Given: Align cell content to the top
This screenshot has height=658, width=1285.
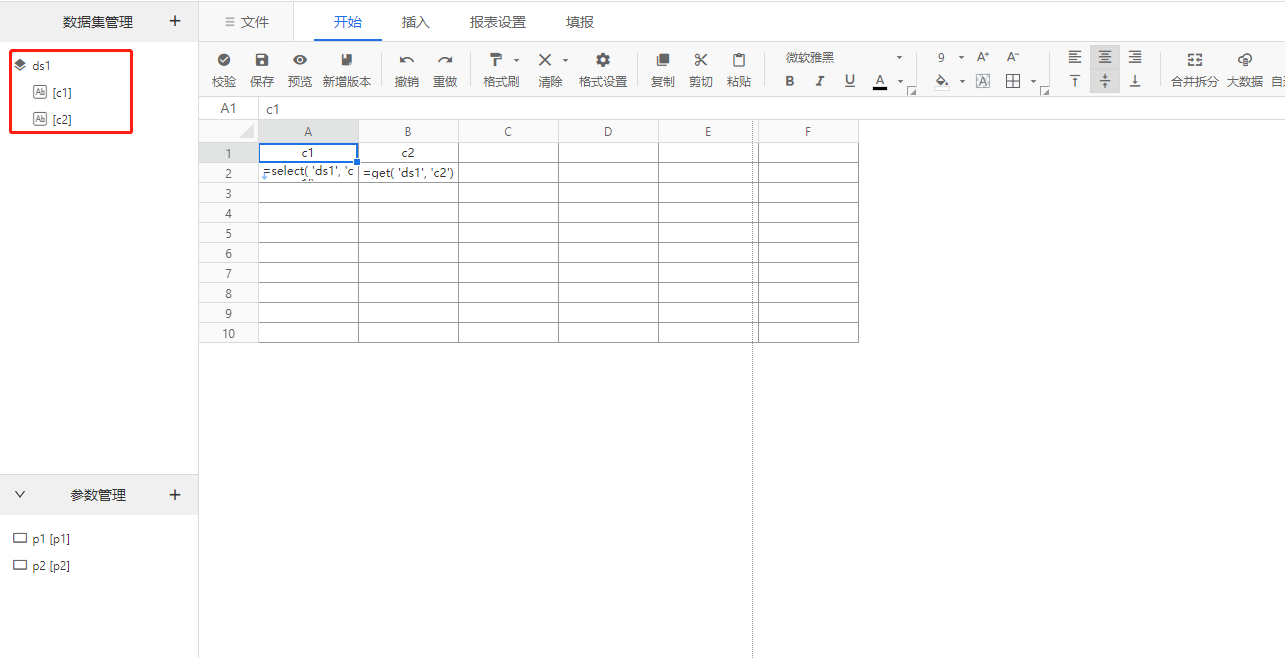Looking at the screenshot, I should point(1075,81).
